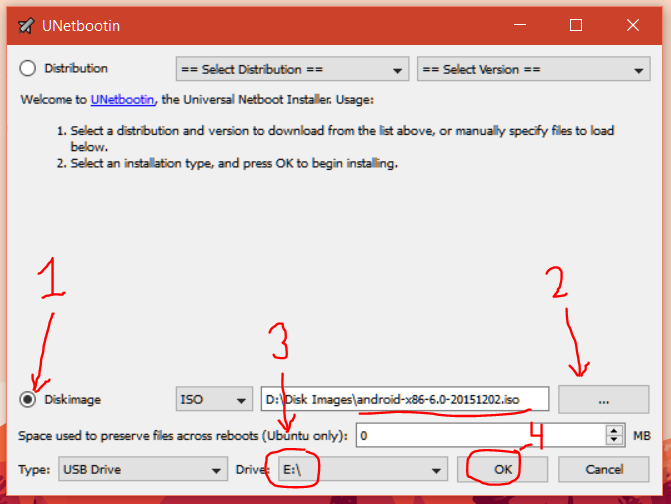The width and height of the screenshot is (671, 504).
Task: Click the 'Drive:' label
Action: coord(253,470)
